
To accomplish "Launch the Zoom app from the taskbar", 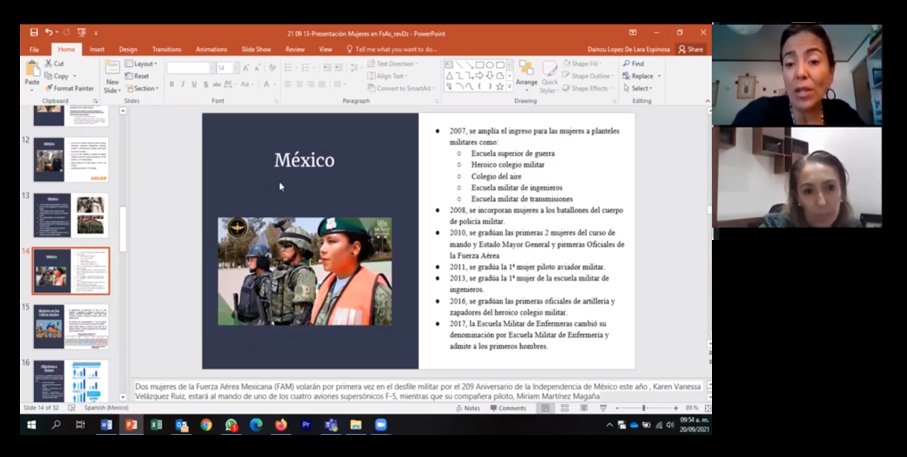I will tap(381, 425).
